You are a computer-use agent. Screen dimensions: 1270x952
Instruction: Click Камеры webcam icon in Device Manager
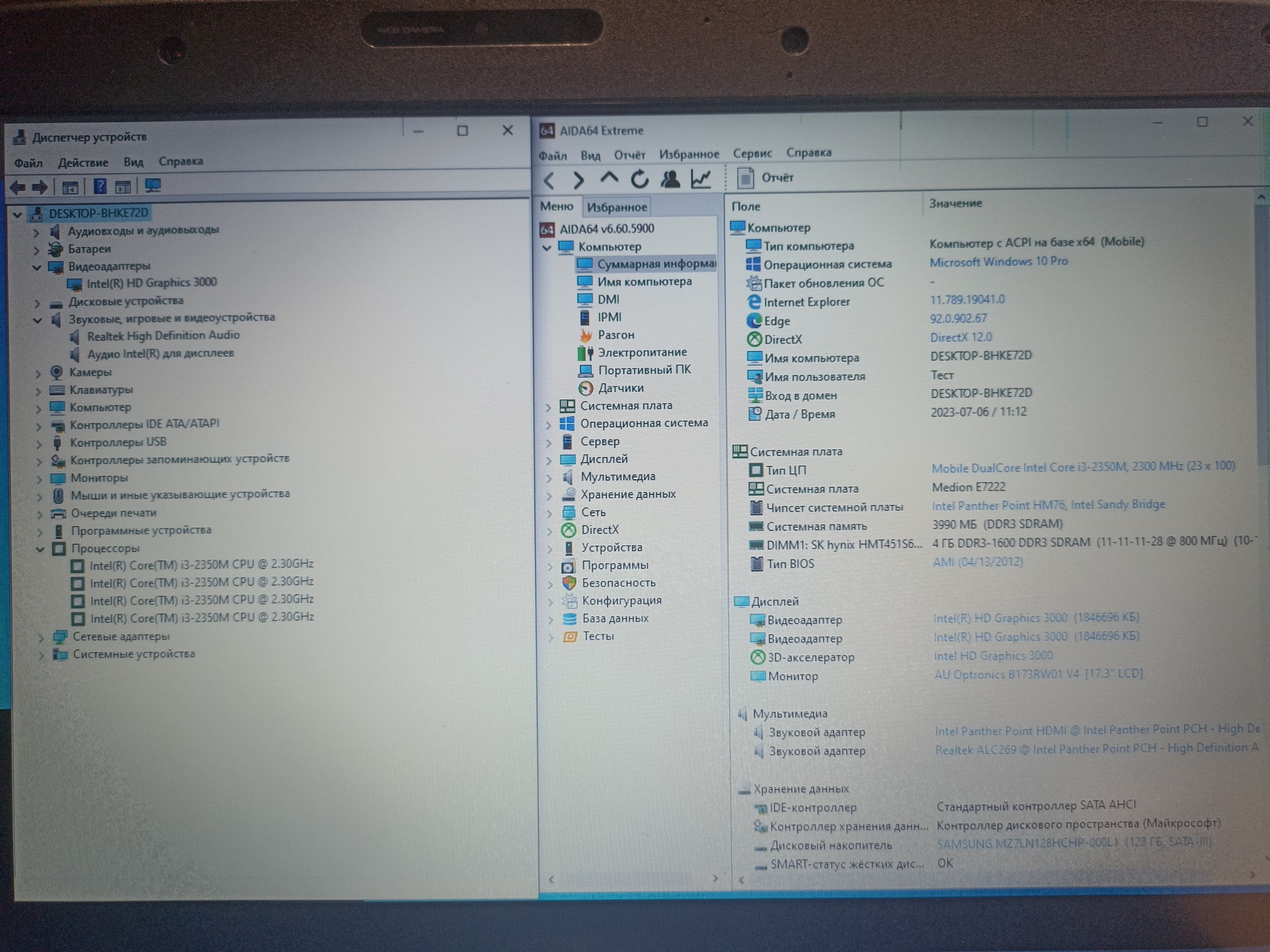(57, 373)
